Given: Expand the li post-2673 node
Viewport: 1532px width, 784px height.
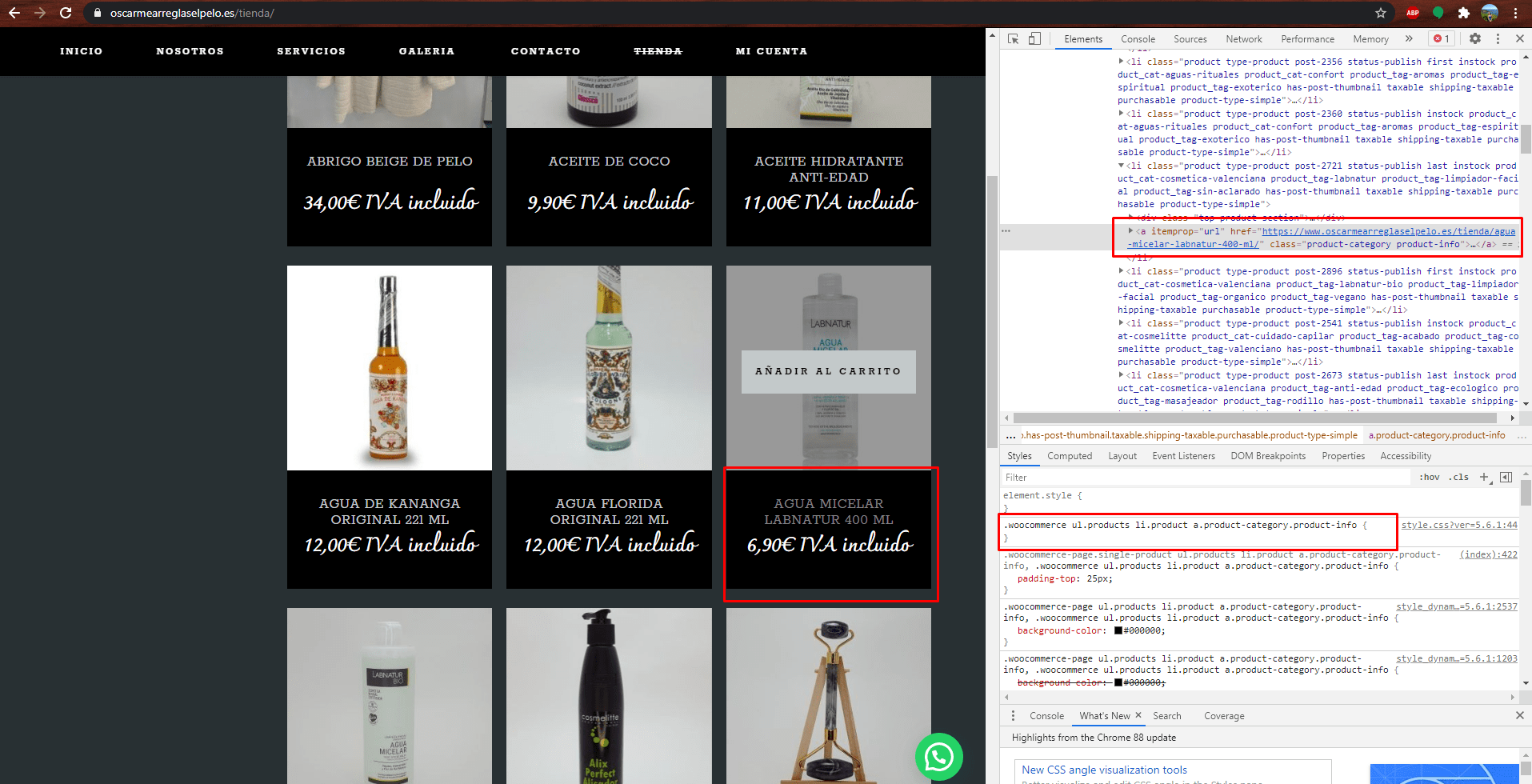Looking at the screenshot, I should (x=1121, y=375).
